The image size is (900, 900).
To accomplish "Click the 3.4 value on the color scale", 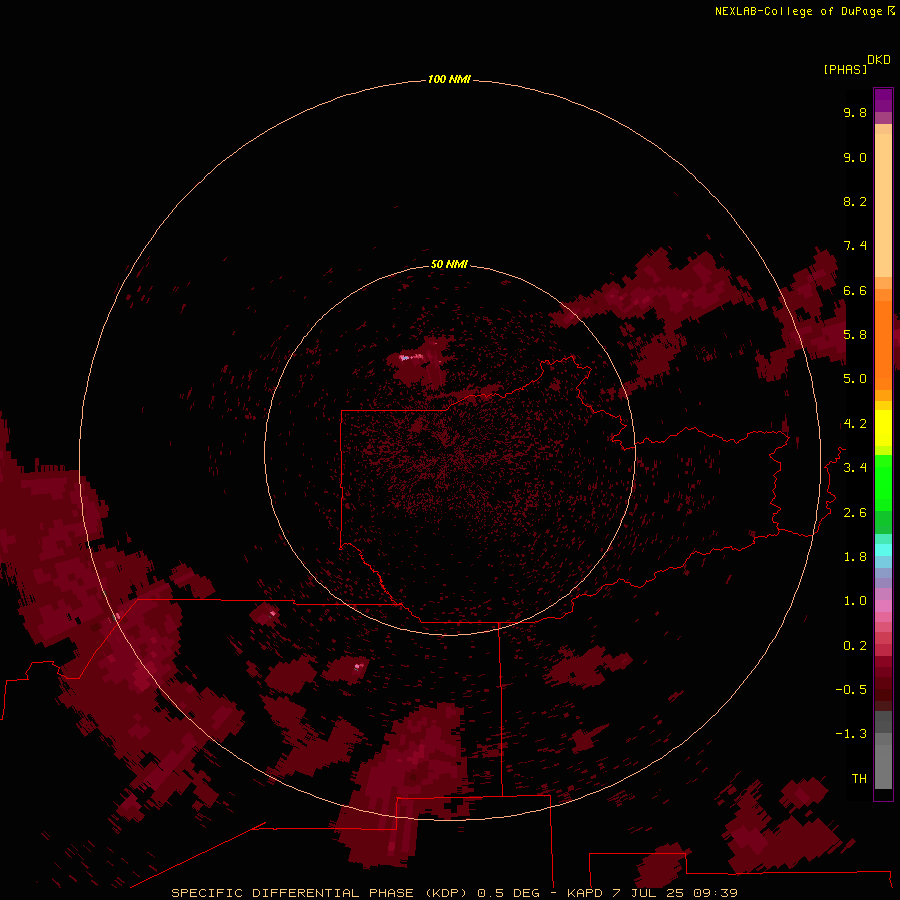I will click(855, 468).
